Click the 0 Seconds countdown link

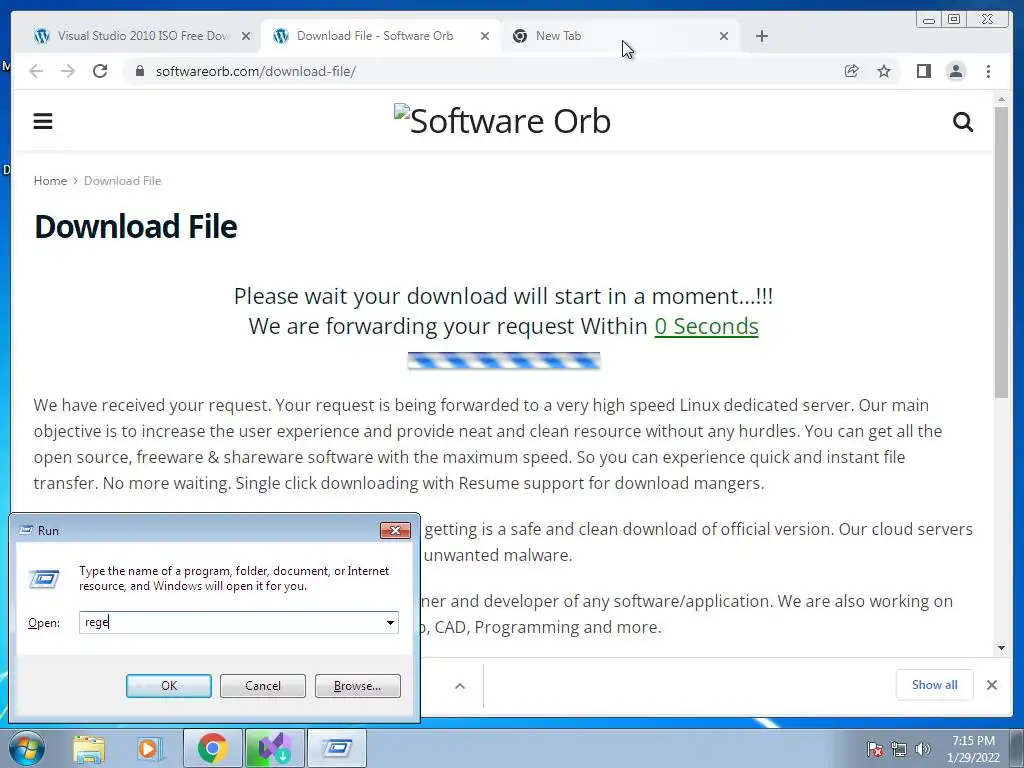[x=707, y=326]
